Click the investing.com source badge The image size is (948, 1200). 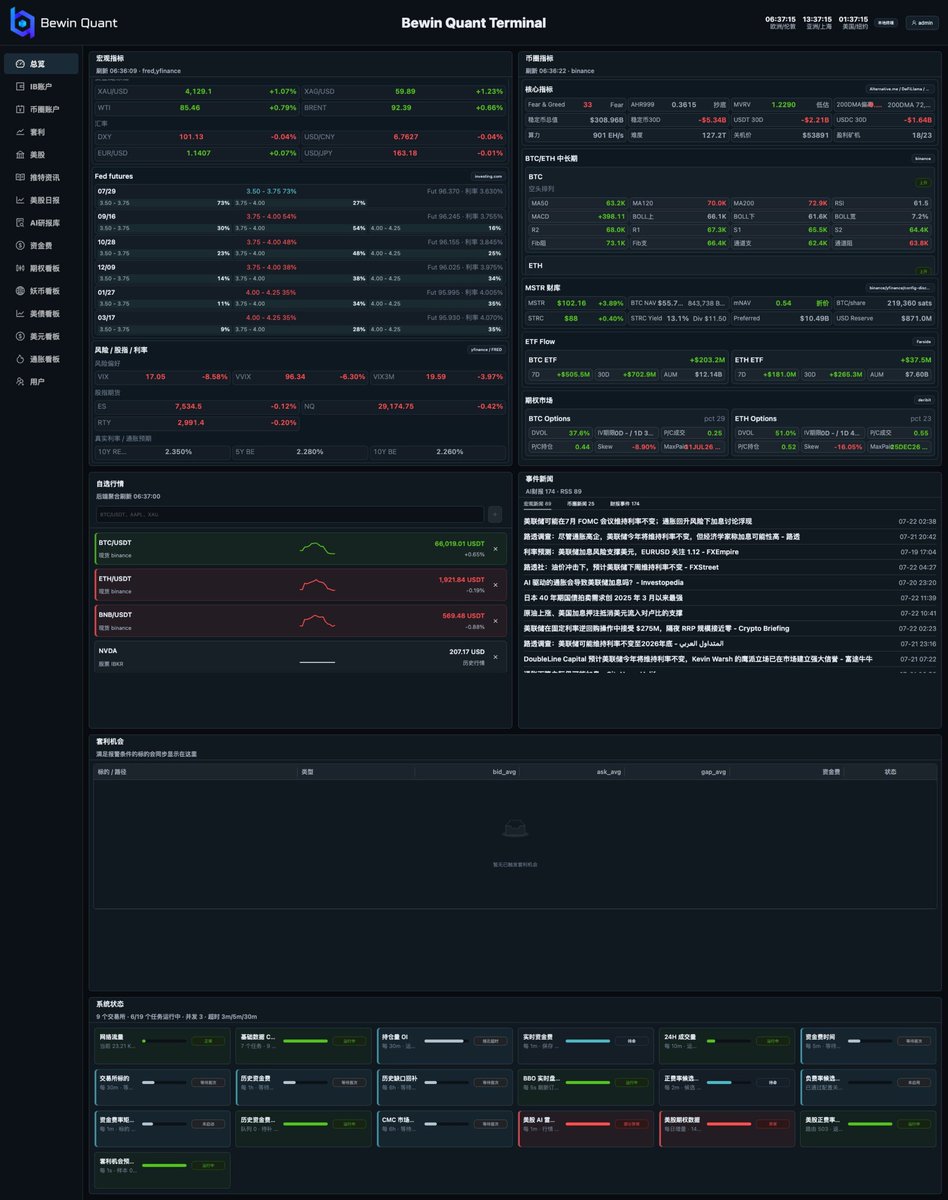pos(488,176)
